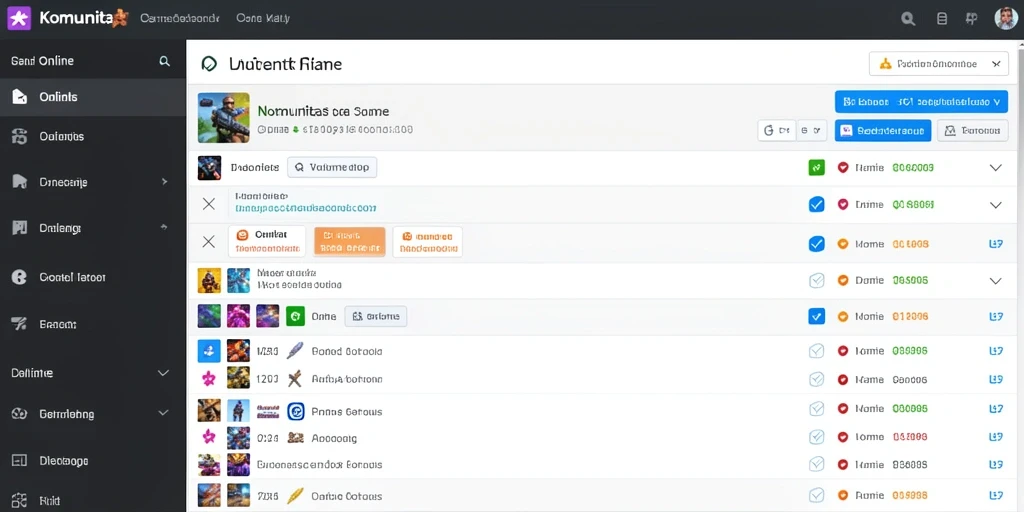Click the red status icon in the Dadonlets row
Viewport: 1024px width, 512px height.
[x=842, y=168]
